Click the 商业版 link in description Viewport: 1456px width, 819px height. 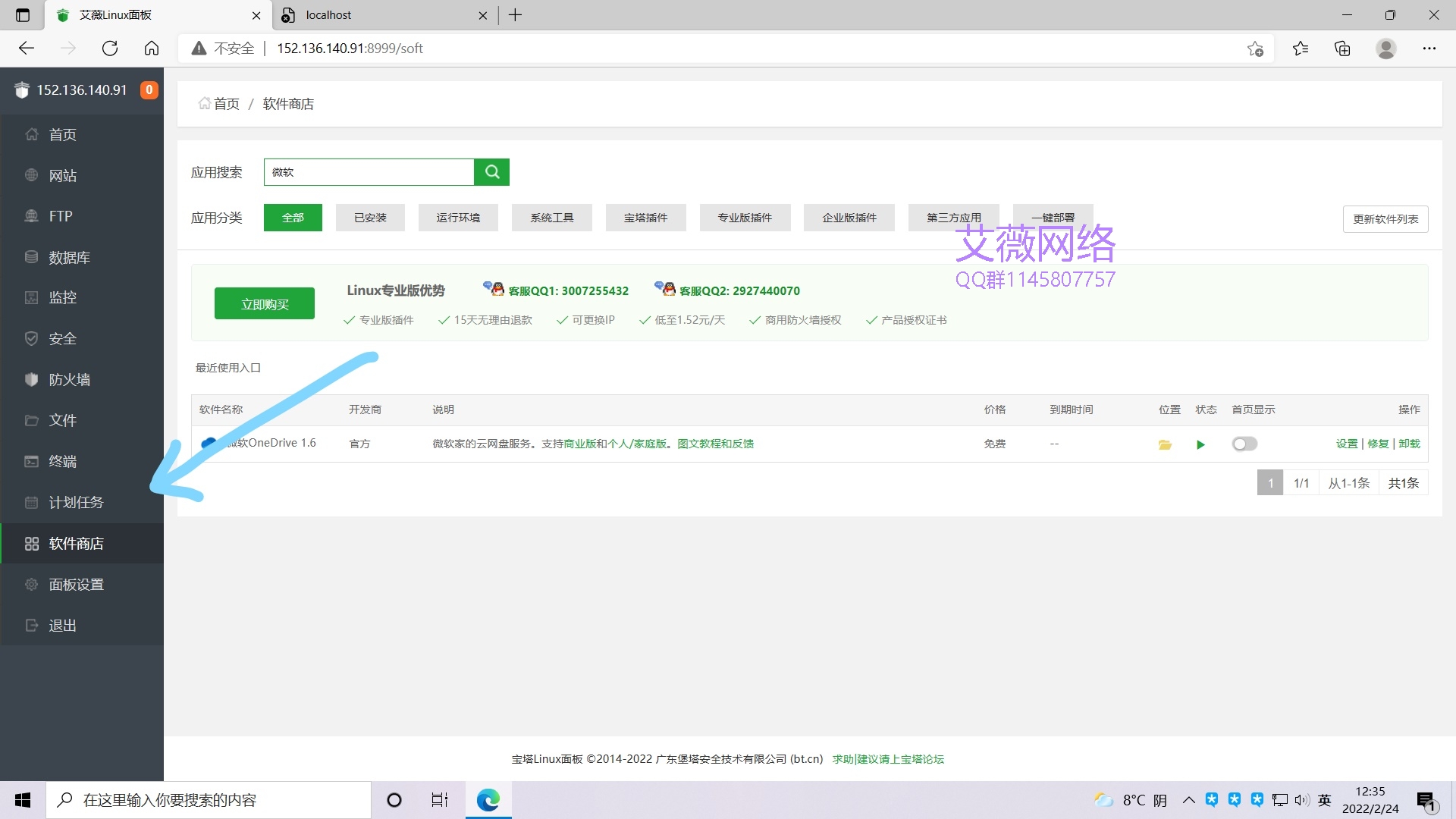(x=579, y=444)
